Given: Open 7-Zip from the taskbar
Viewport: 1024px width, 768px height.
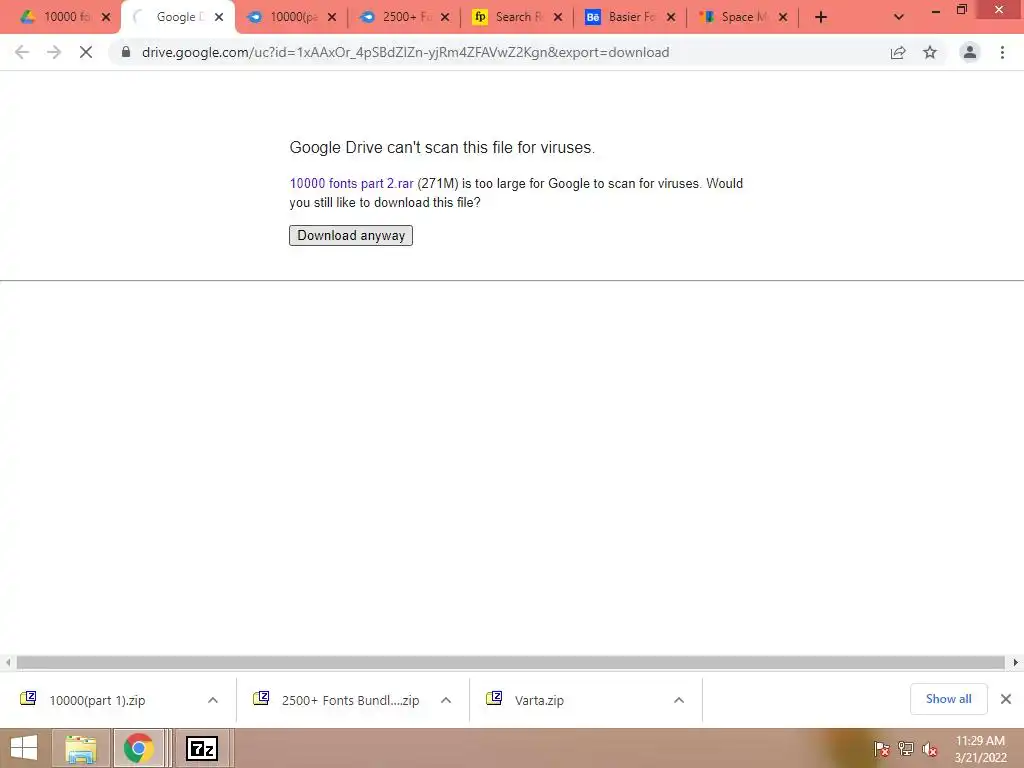Looking at the screenshot, I should 202,748.
